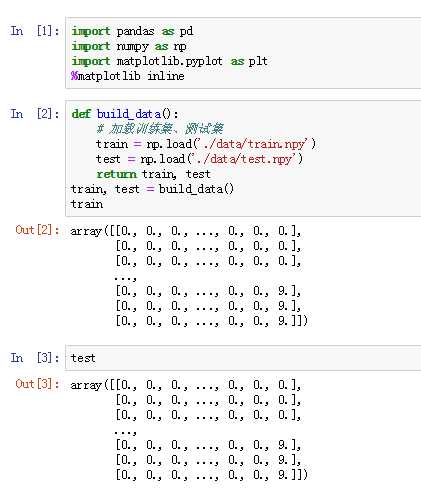The width and height of the screenshot is (421, 493).
Task: Click the '%matplotlib inline' magic line
Action: tap(128, 76)
